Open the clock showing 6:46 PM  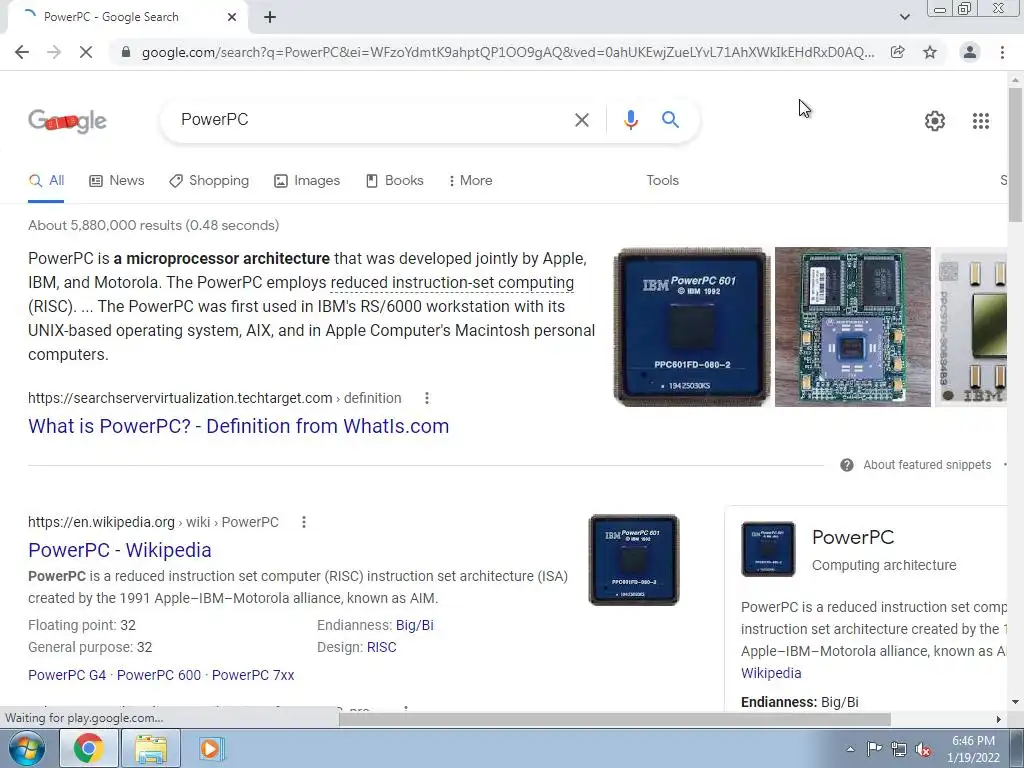[973, 749]
